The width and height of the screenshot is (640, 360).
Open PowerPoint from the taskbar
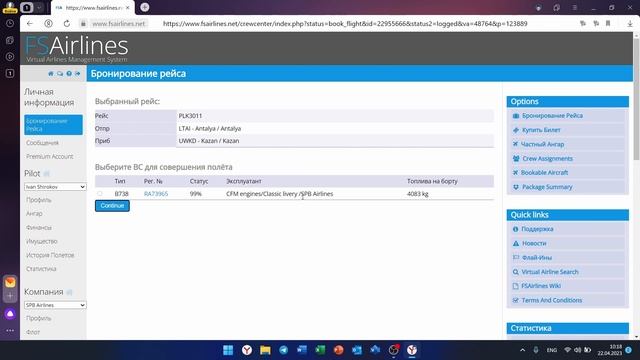pyautogui.click(x=338, y=350)
